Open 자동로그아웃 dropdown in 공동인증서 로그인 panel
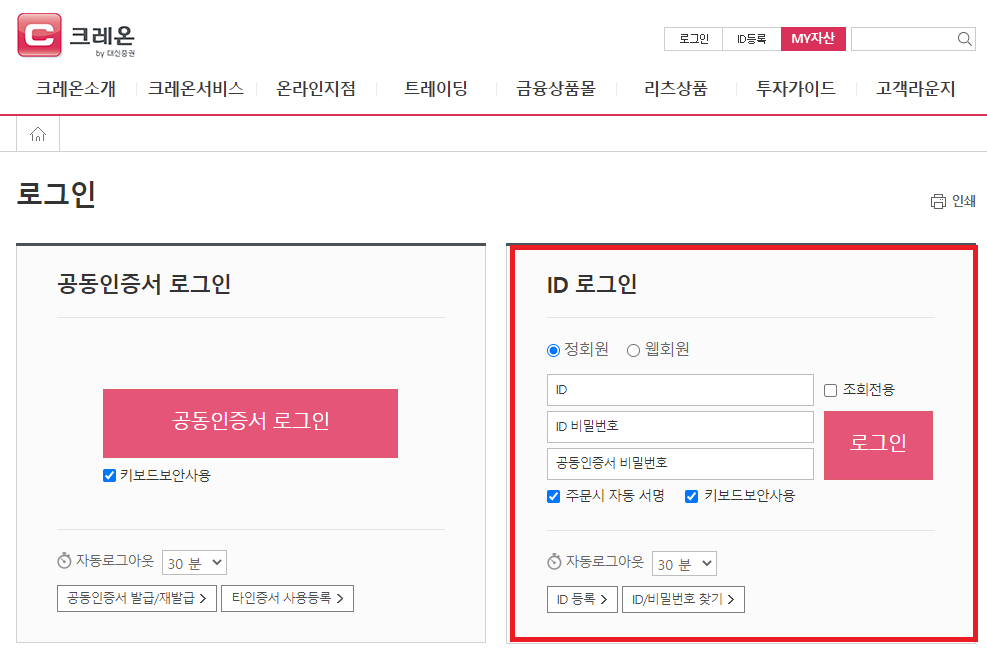 click(x=194, y=563)
